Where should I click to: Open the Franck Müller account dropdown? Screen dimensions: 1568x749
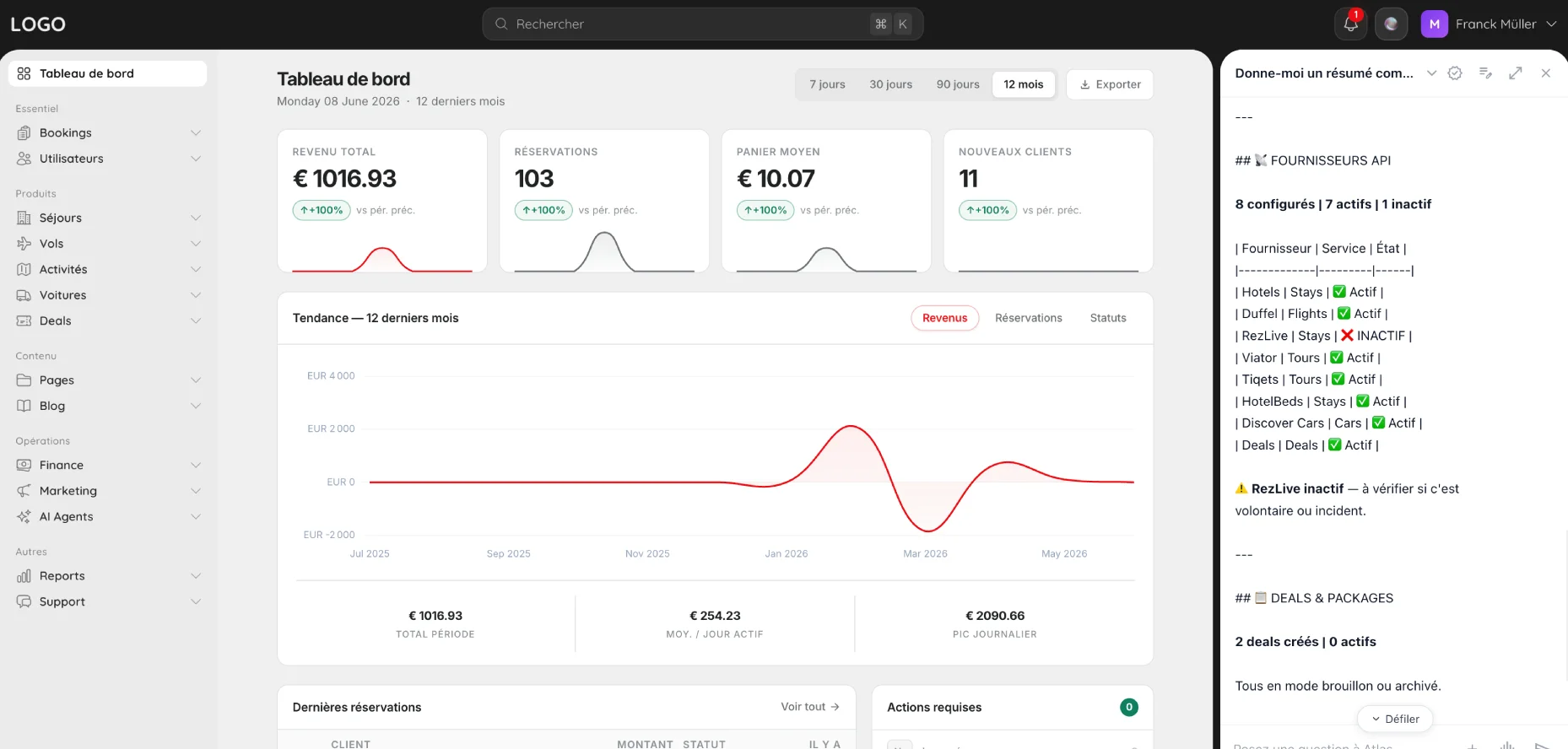click(x=1490, y=24)
